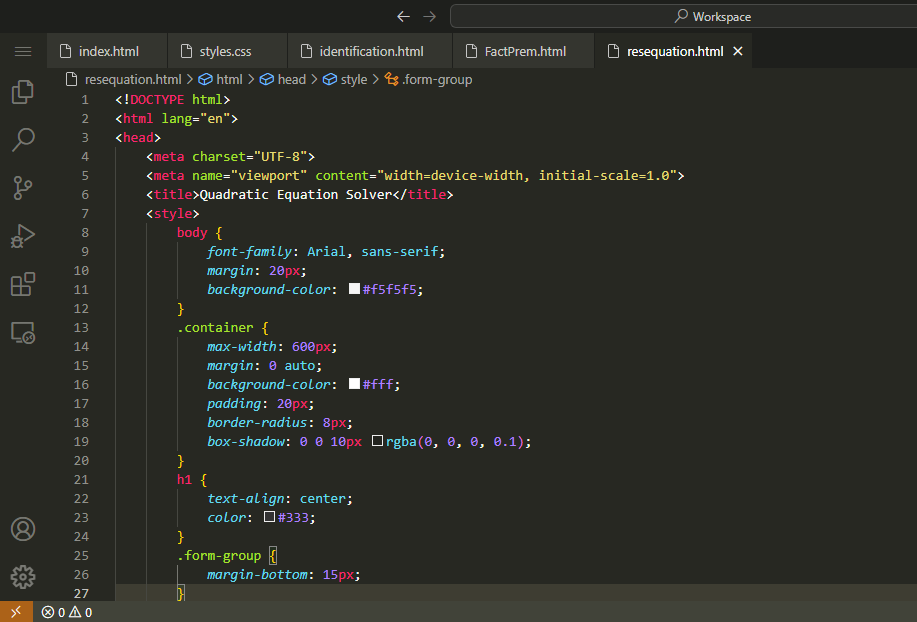Open the Remote Explorer view
The height and width of the screenshot is (622, 917).
[x=22, y=333]
